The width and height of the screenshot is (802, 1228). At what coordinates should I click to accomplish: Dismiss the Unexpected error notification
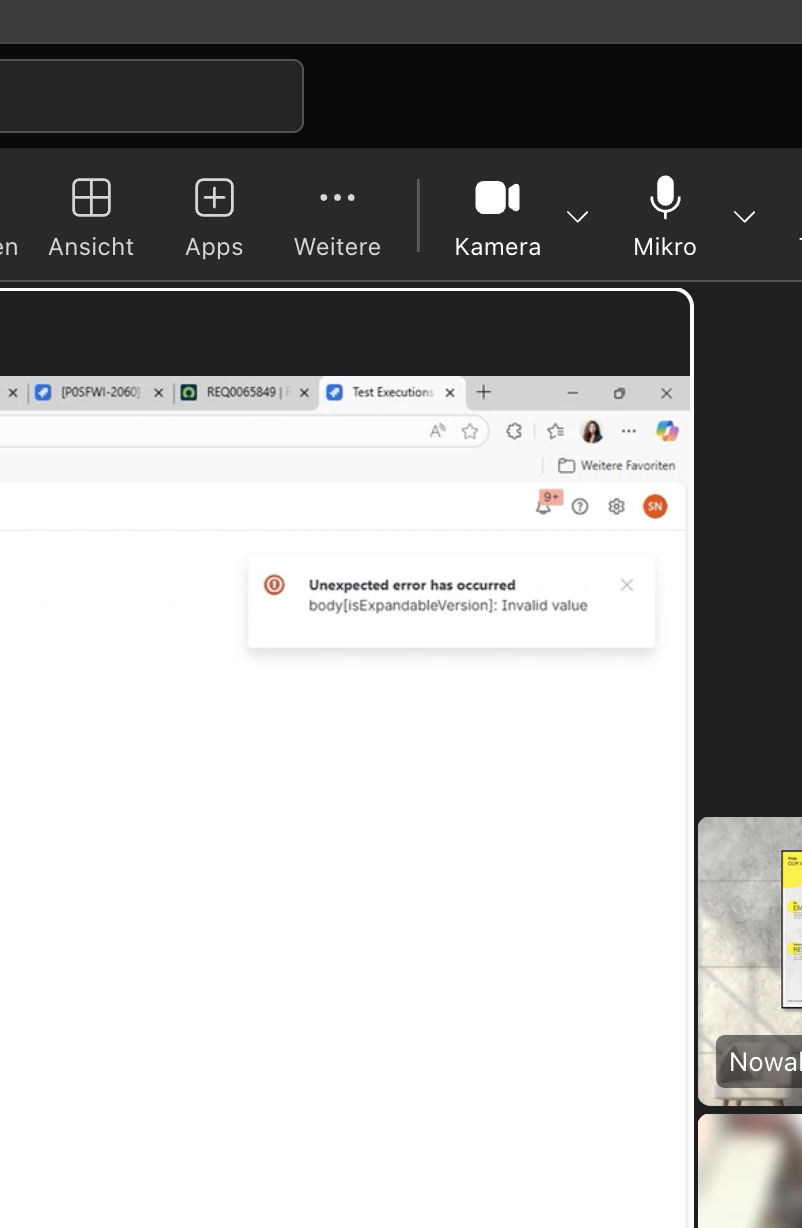627,585
